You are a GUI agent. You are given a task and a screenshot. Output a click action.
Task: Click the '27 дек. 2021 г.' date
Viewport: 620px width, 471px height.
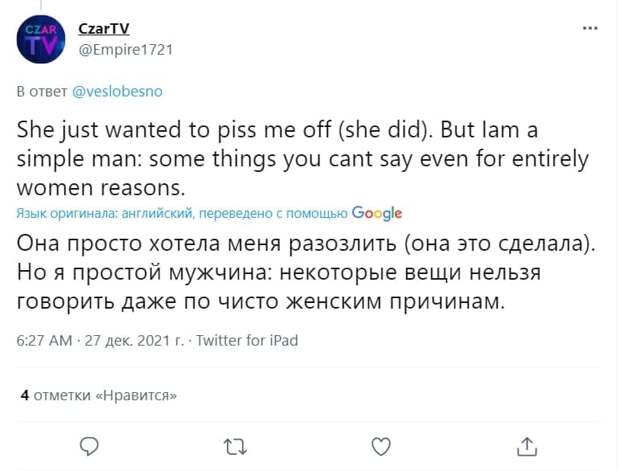click(134, 340)
